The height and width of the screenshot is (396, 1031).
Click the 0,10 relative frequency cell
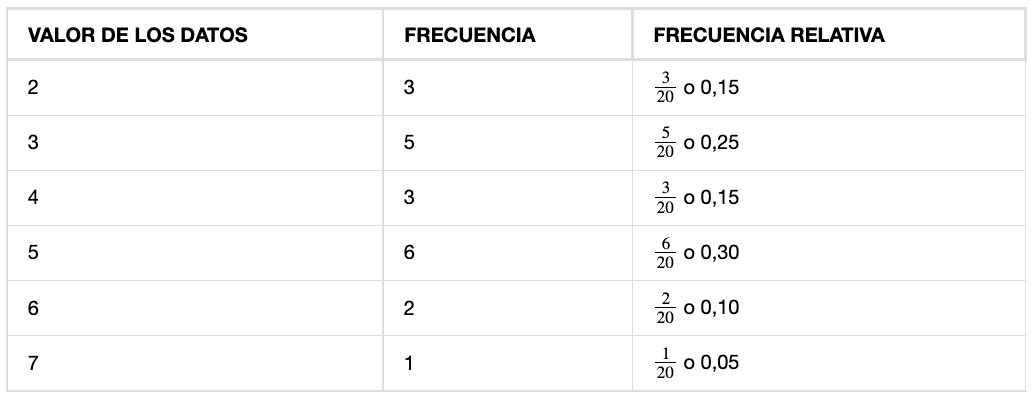[x=828, y=308]
